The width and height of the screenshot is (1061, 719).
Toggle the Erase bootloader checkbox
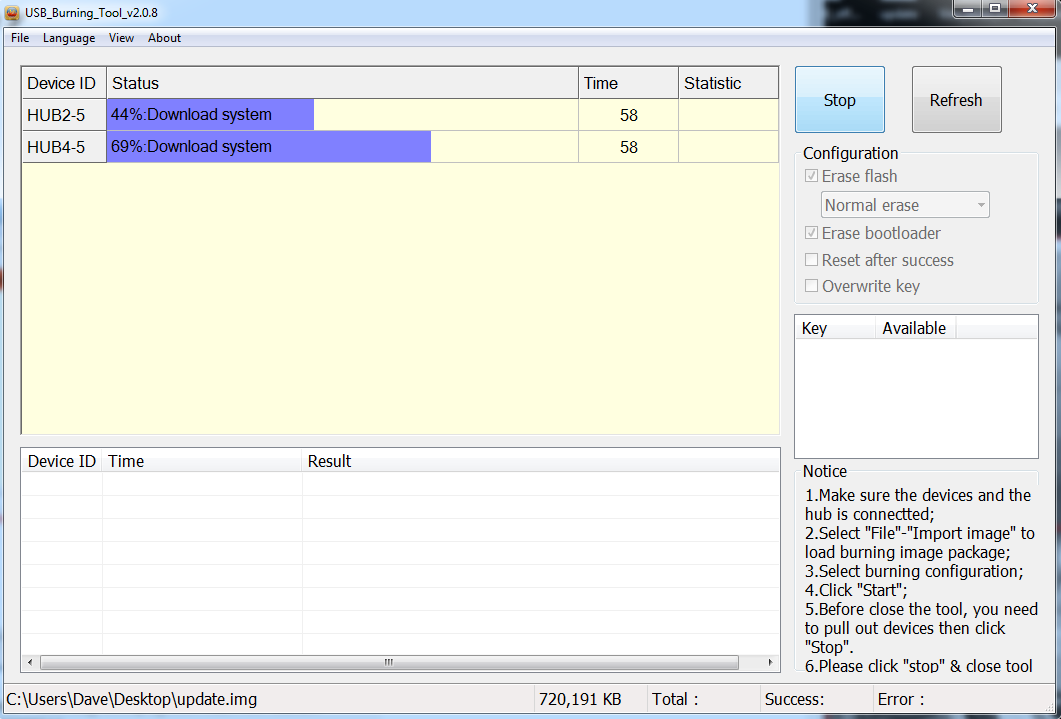click(x=812, y=234)
